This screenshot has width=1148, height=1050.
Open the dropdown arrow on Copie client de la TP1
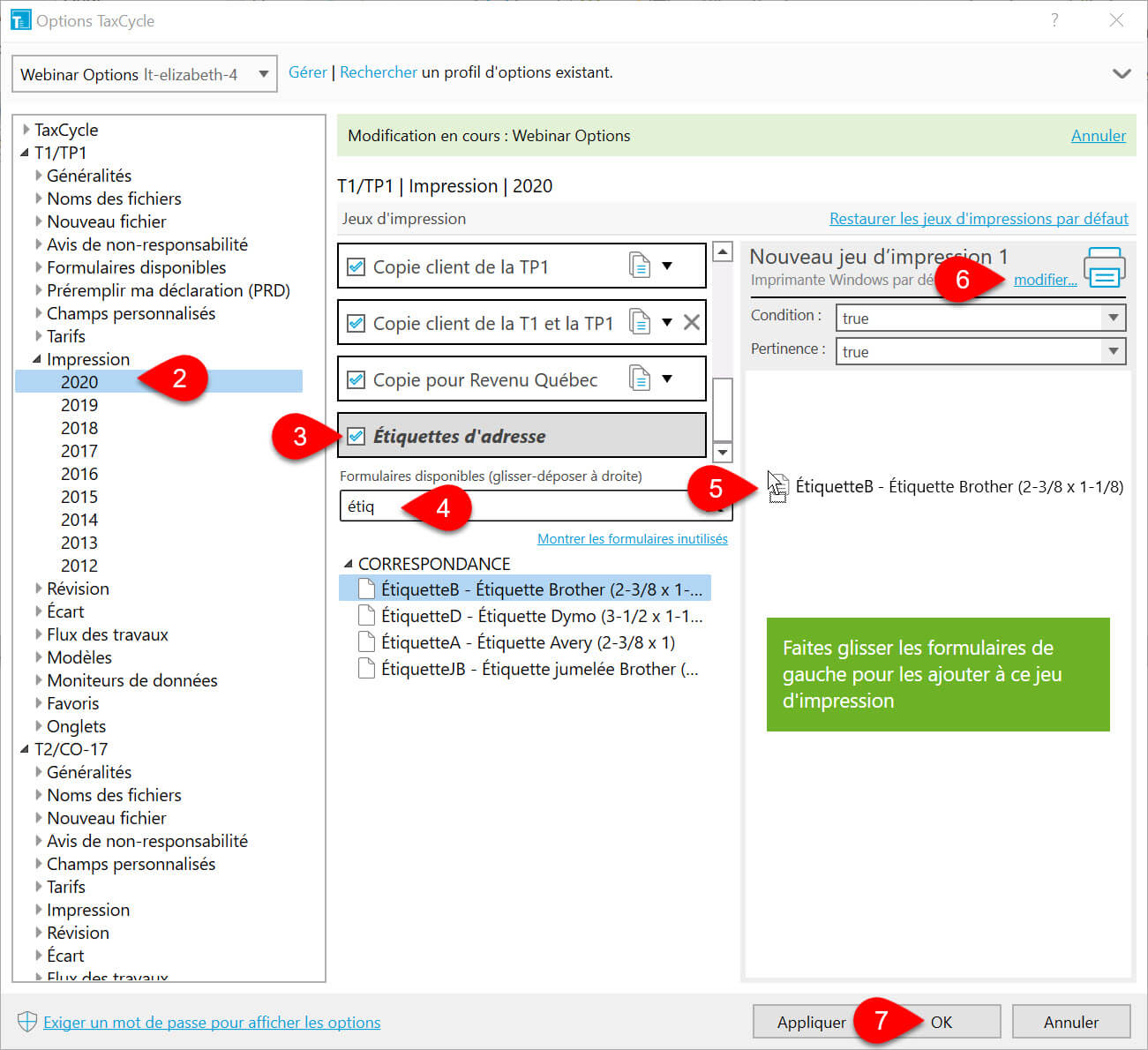[x=667, y=266]
